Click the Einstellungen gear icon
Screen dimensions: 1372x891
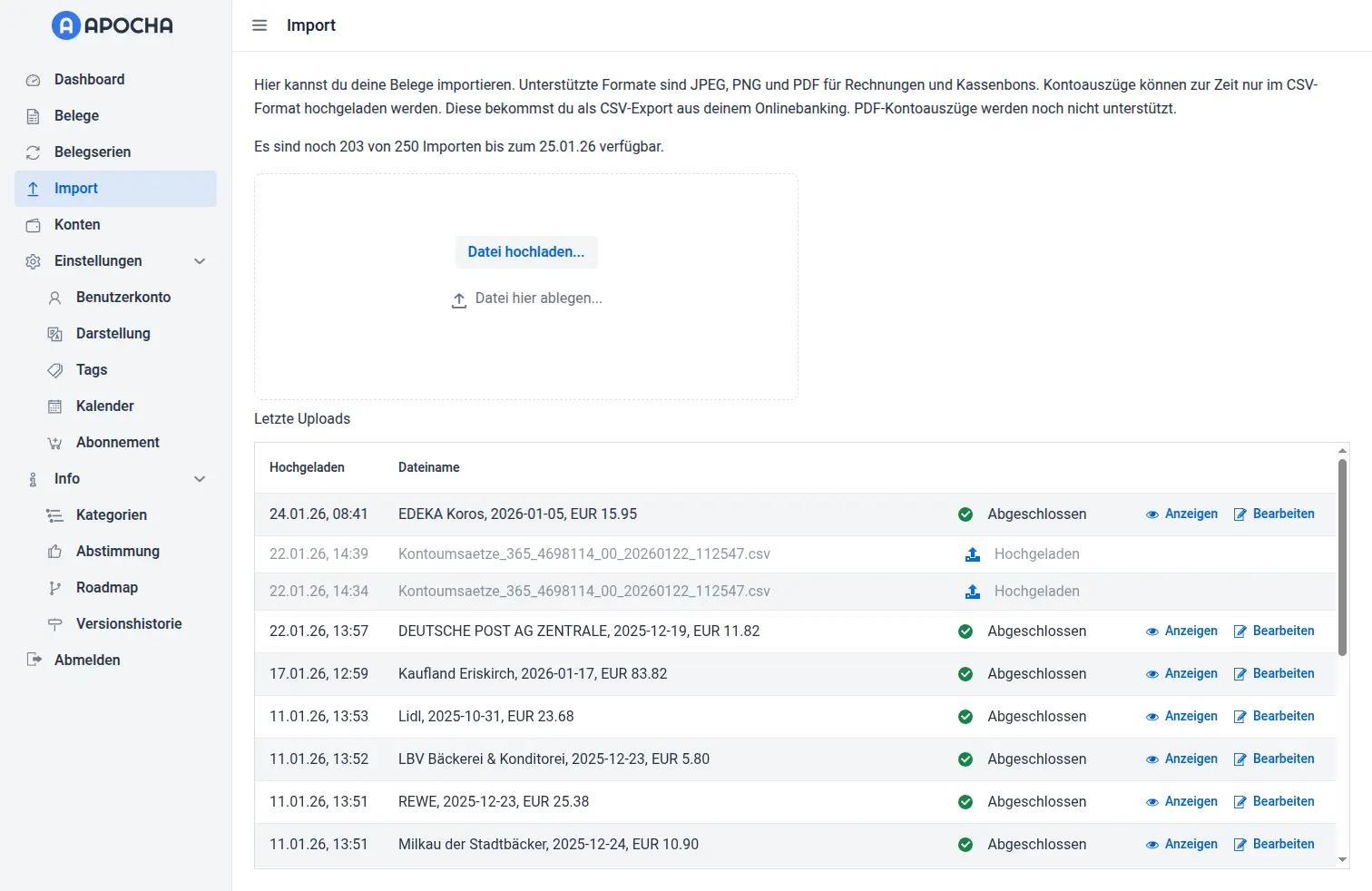coord(33,260)
